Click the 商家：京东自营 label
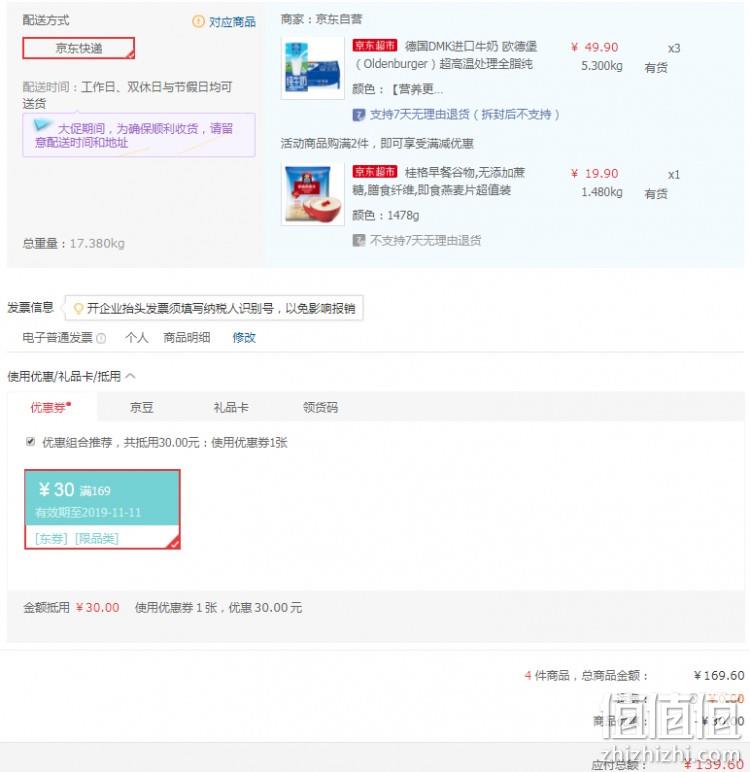Screen dimensions: 750x772 (321, 19)
